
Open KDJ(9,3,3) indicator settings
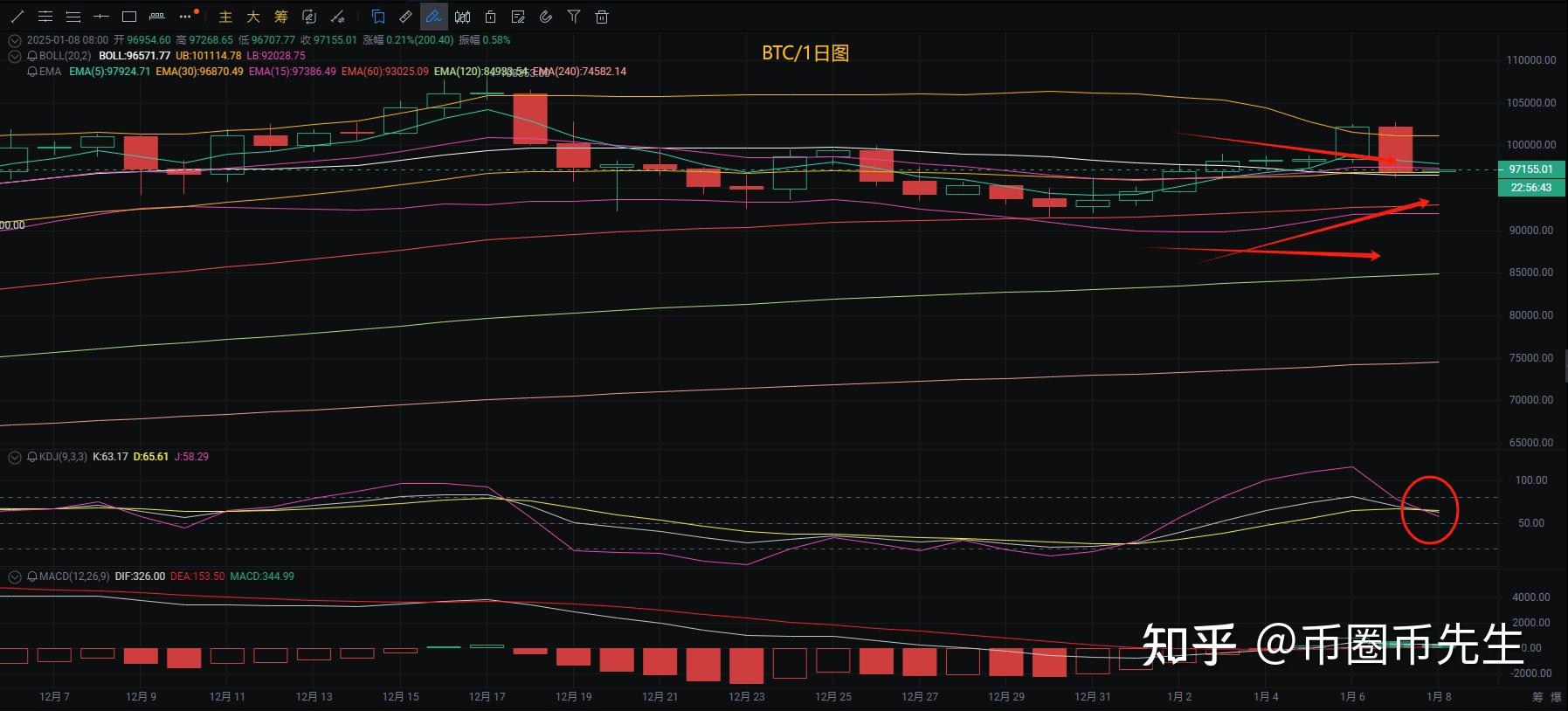coord(63,457)
